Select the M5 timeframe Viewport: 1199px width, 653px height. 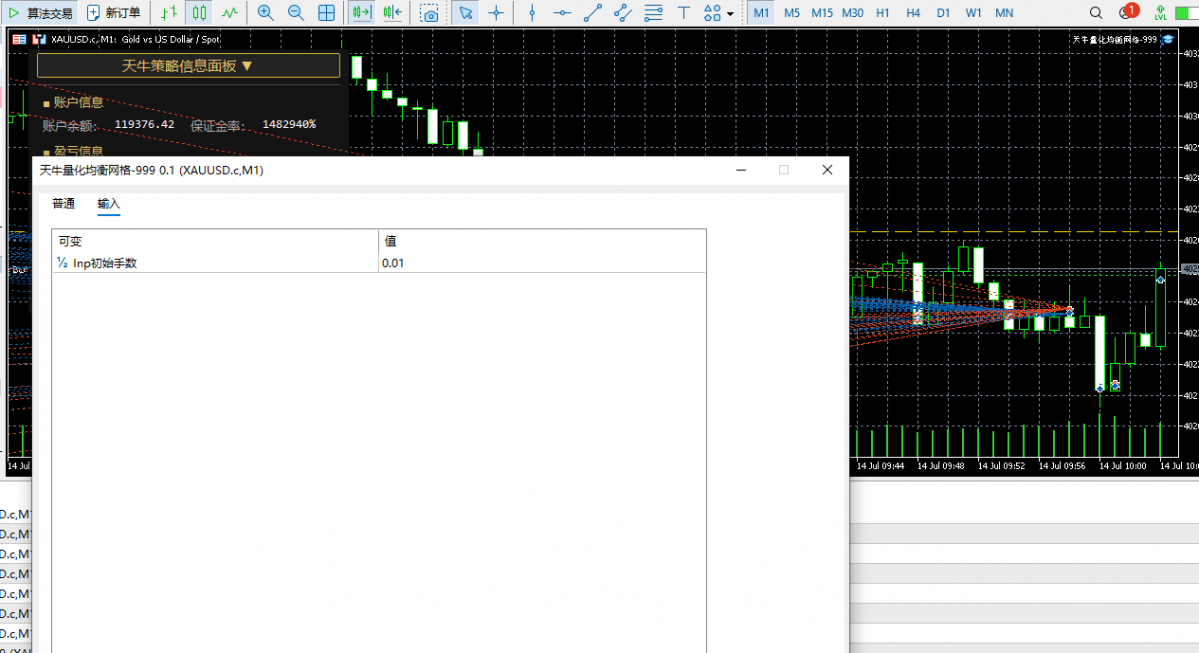[792, 13]
